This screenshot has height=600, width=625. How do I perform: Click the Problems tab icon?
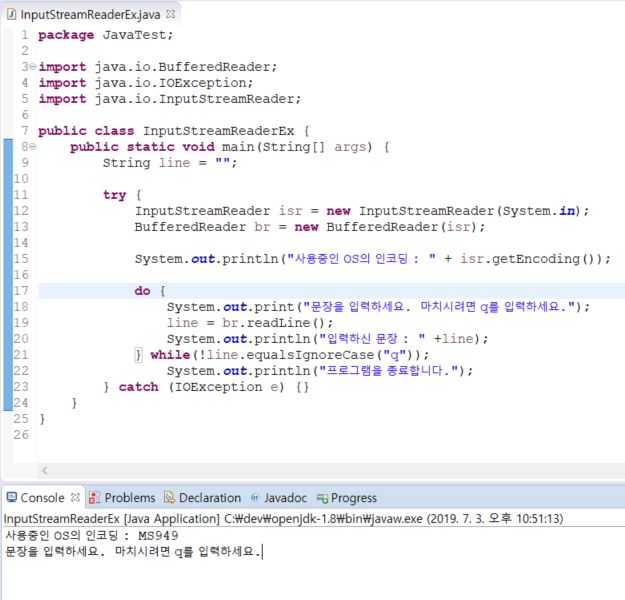pos(94,498)
